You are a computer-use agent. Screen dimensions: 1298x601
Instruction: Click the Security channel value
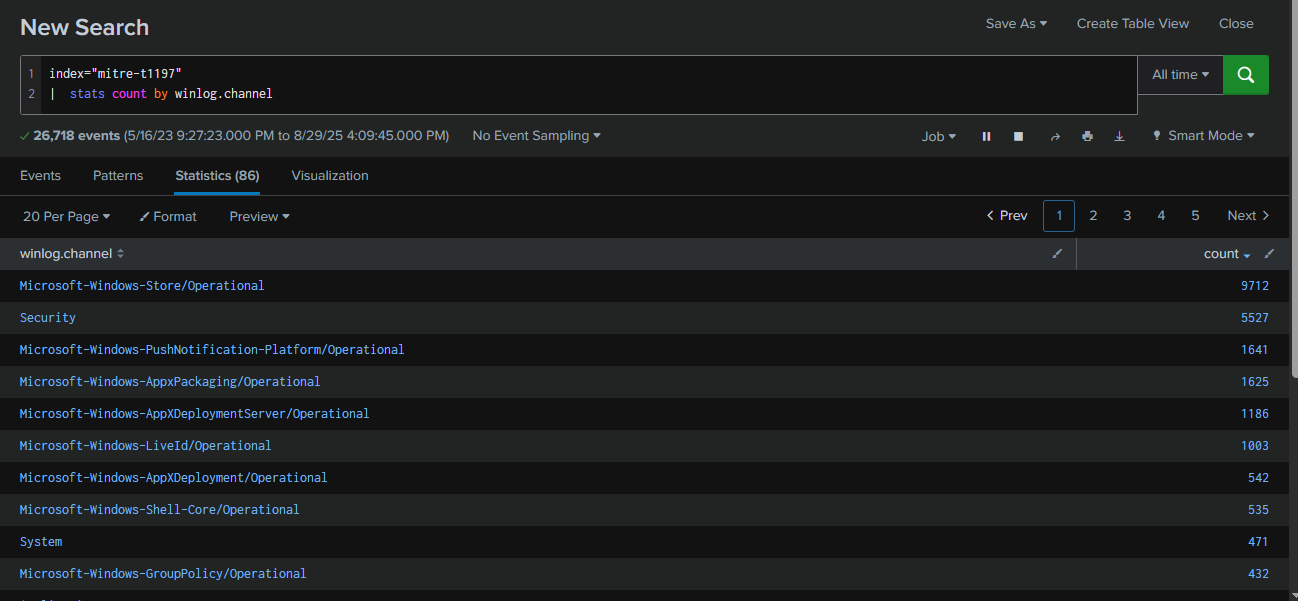tap(48, 318)
